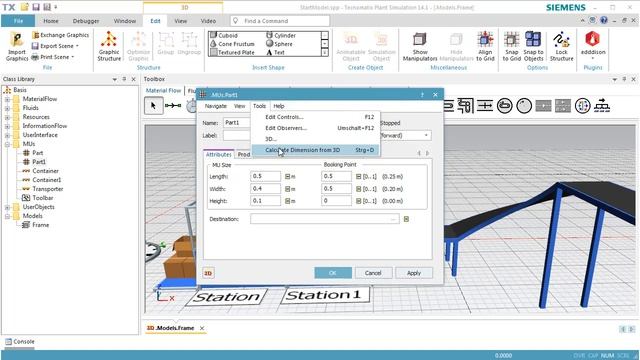Click the Save icon in quick access bar

click(x=36, y=7)
